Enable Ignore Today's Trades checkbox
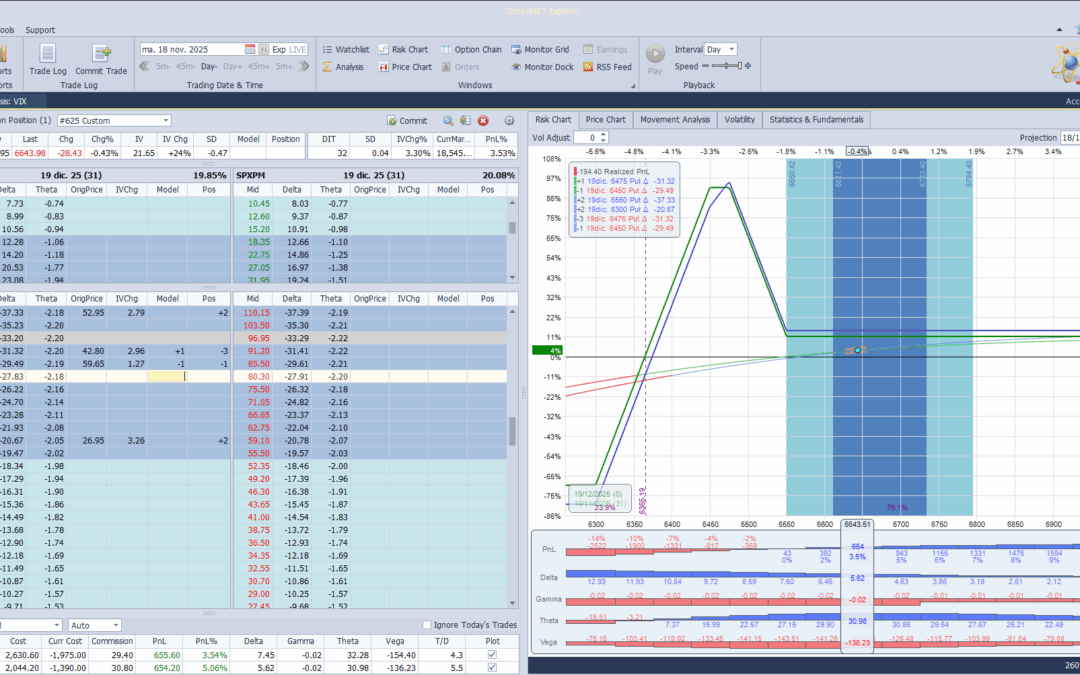1080x675 pixels. 427,625
